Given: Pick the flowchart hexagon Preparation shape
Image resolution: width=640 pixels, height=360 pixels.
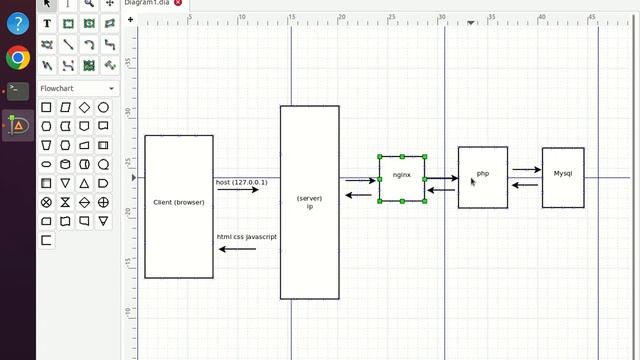Looking at the screenshot, I should click(x=47, y=126).
